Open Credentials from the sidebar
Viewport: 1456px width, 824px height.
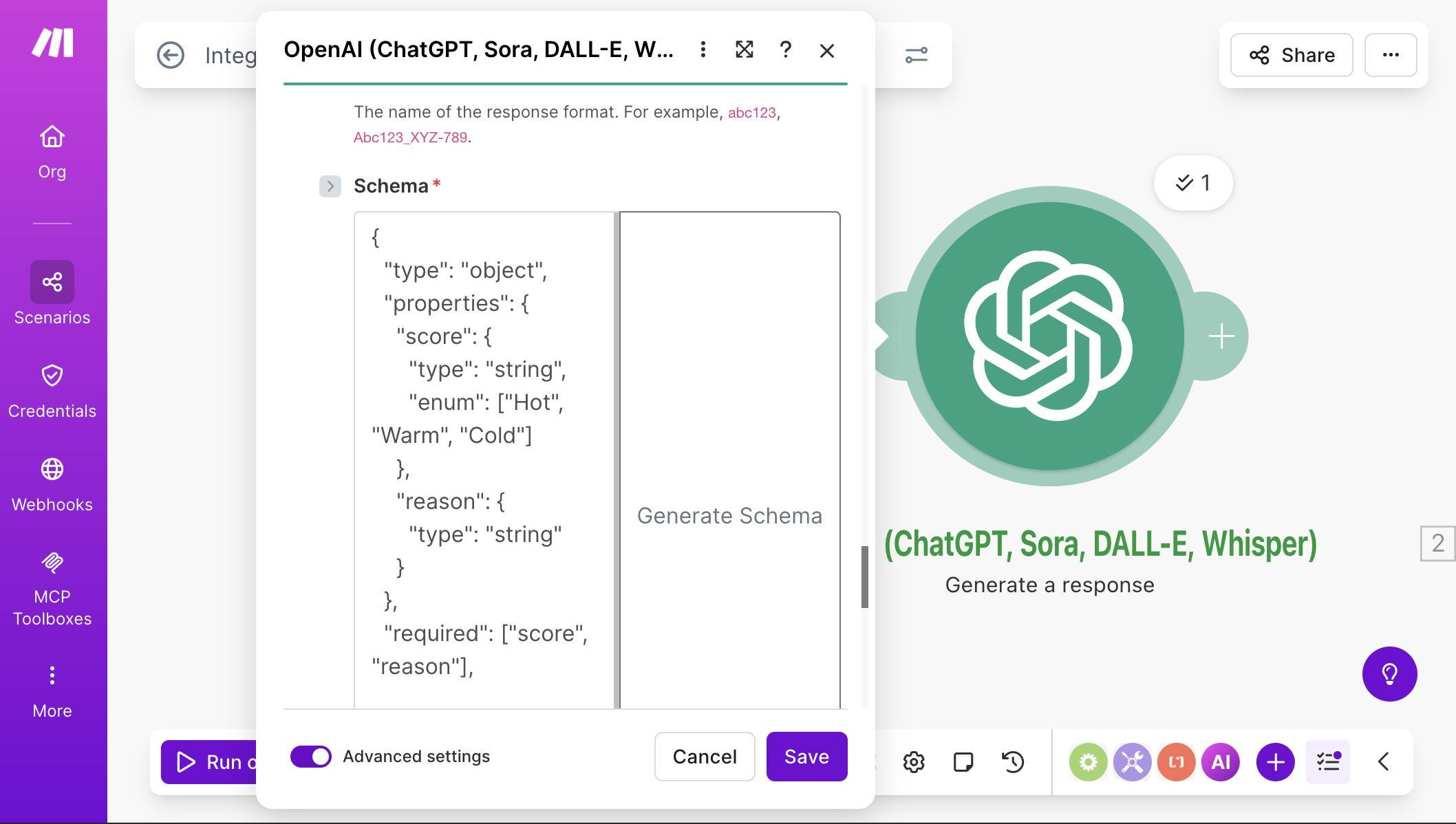pos(52,387)
